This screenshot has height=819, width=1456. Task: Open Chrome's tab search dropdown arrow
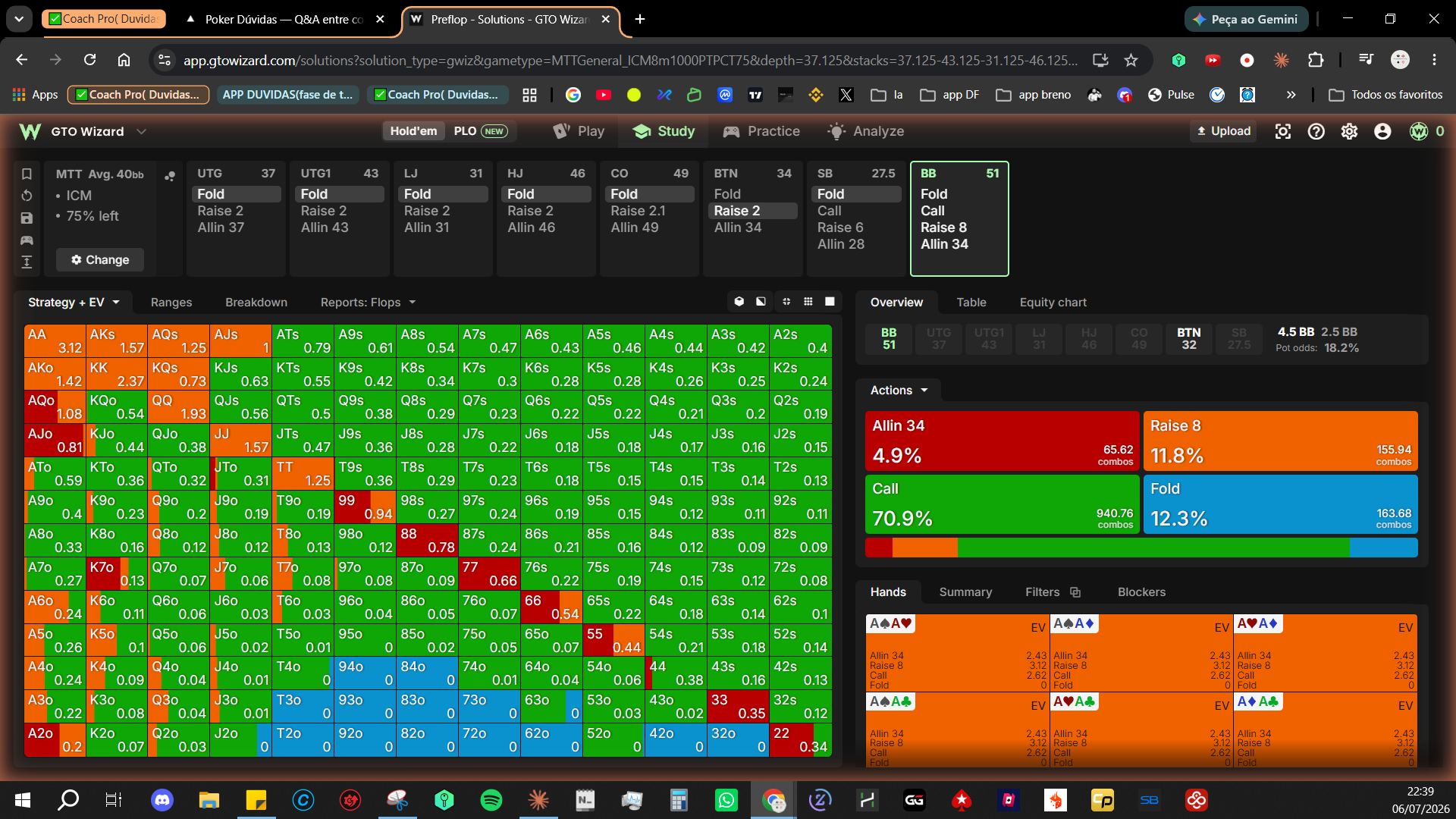19,19
